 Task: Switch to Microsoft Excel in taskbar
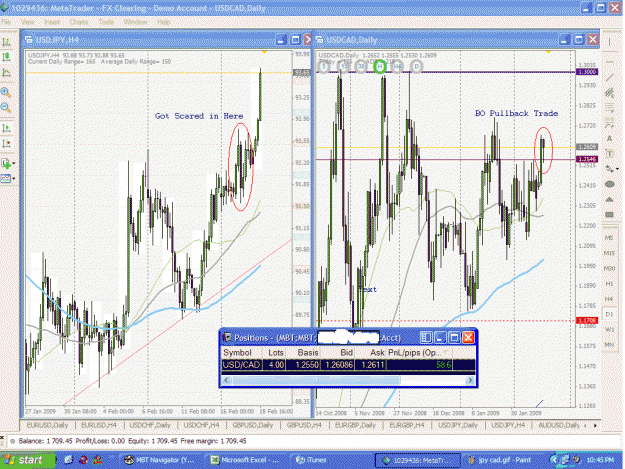point(244,460)
